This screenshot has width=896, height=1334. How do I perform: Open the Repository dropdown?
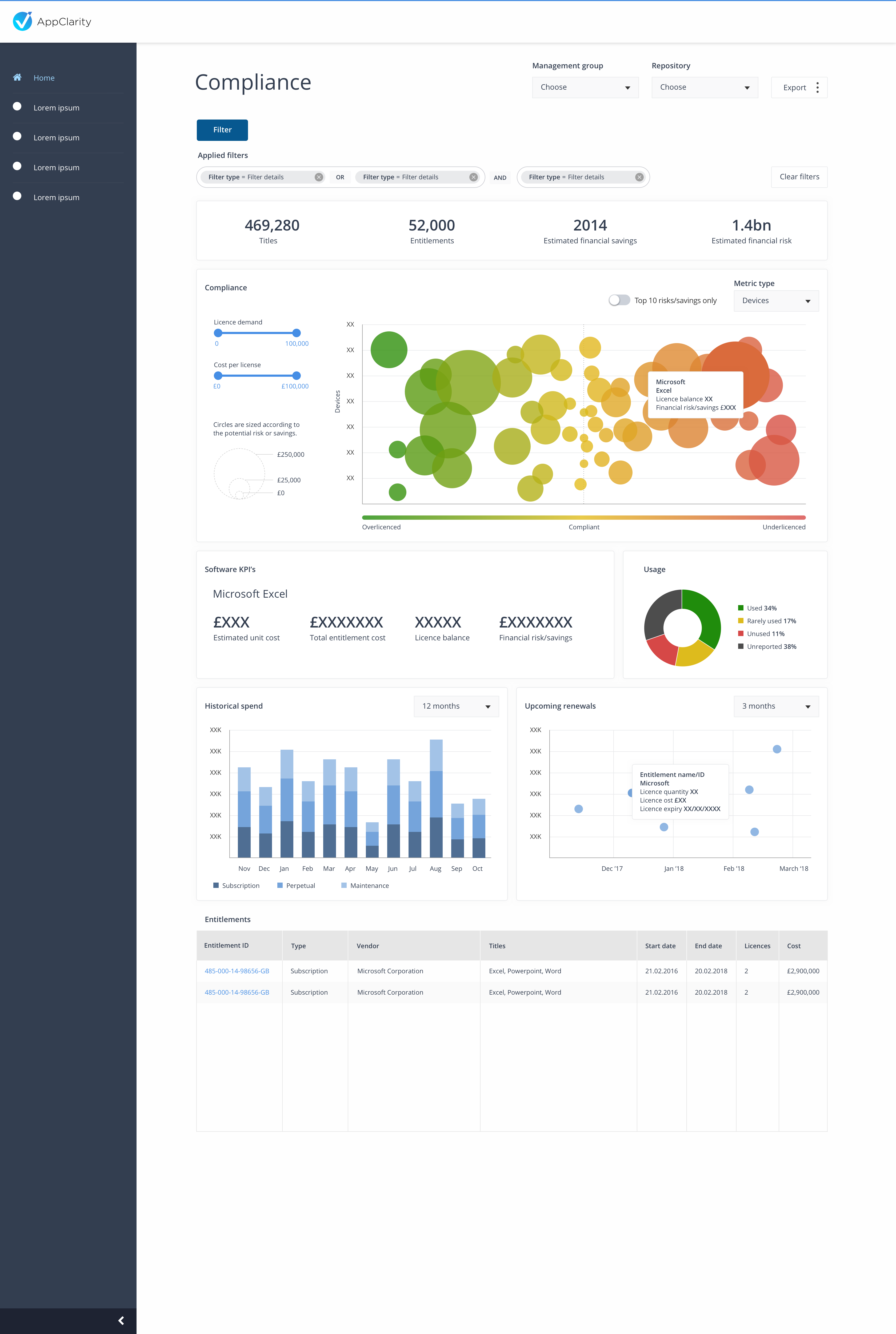coord(705,88)
